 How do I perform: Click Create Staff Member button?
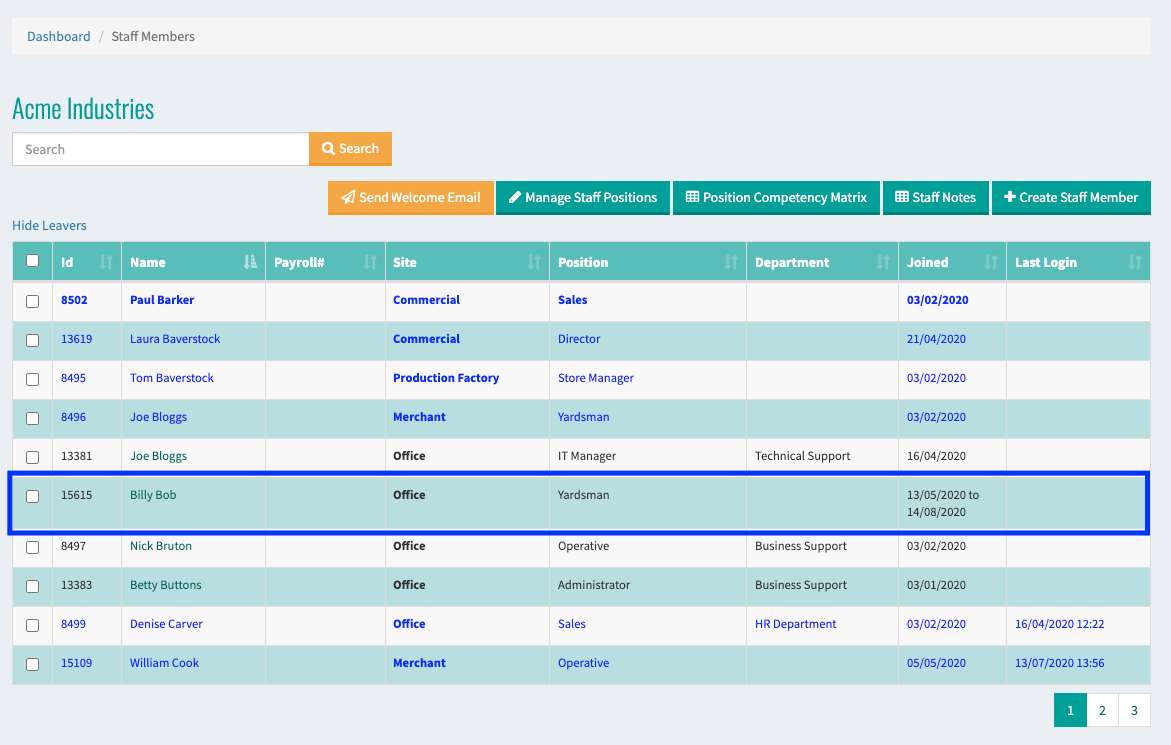[x=1071, y=198]
